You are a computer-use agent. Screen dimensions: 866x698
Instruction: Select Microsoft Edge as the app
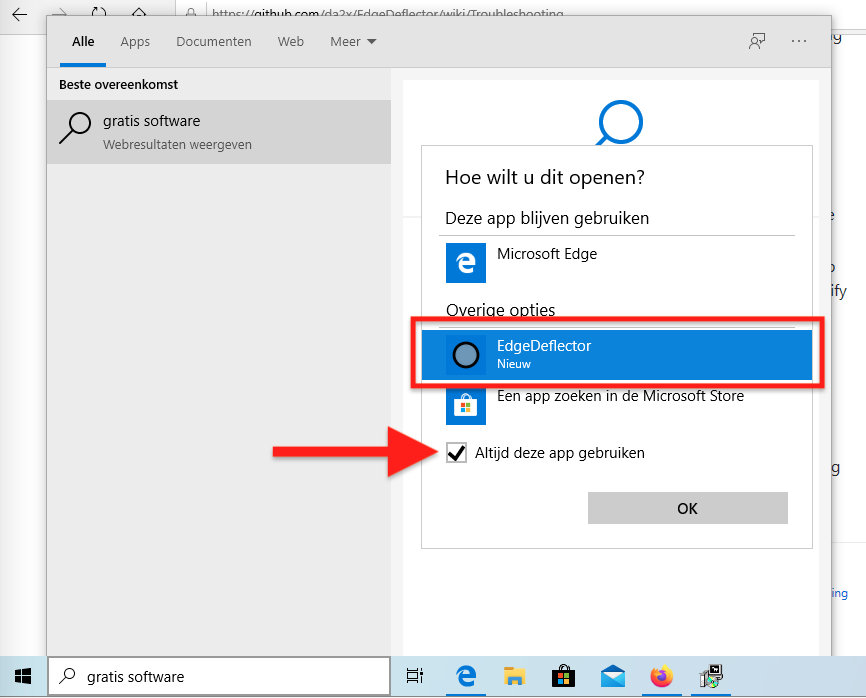pyautogui.click(x=616, y=262)
